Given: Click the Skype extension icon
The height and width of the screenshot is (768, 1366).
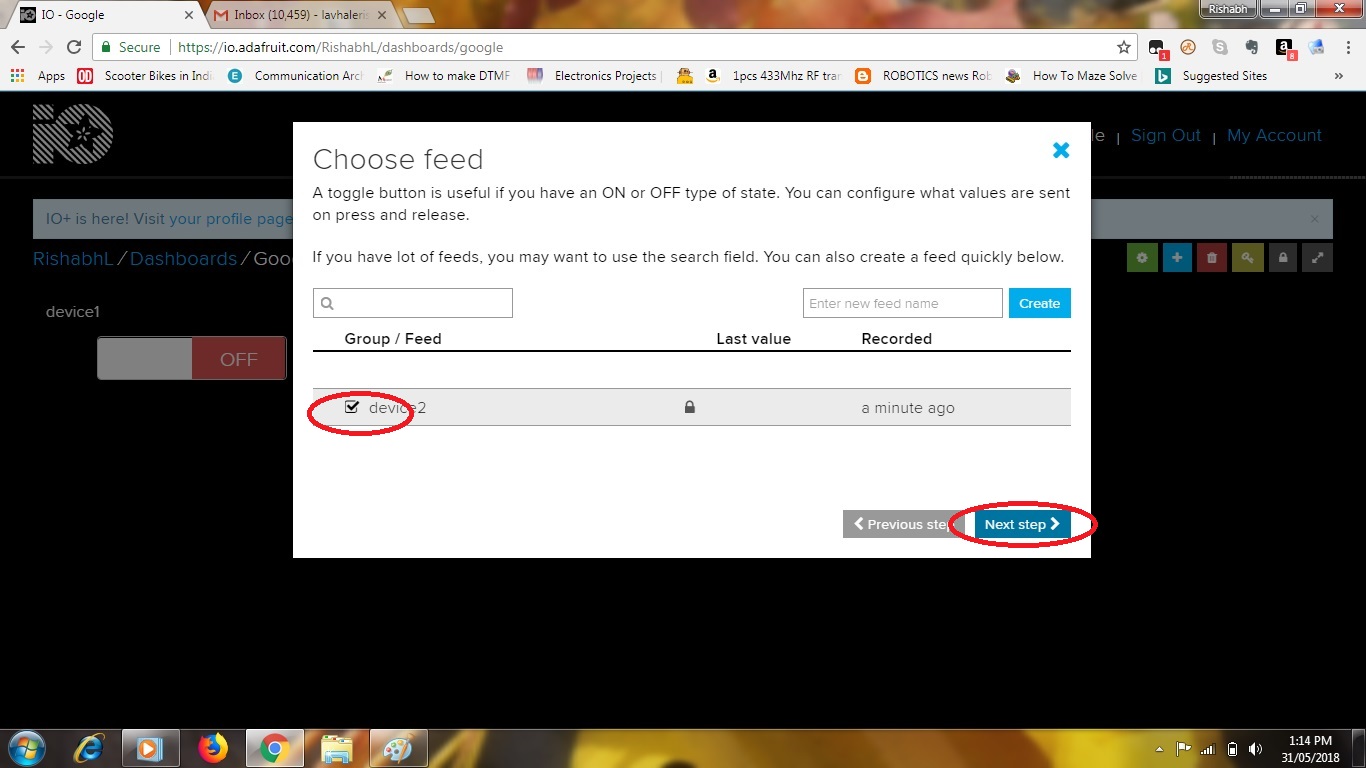Looking at the screenshot, I should [1219, 47].
